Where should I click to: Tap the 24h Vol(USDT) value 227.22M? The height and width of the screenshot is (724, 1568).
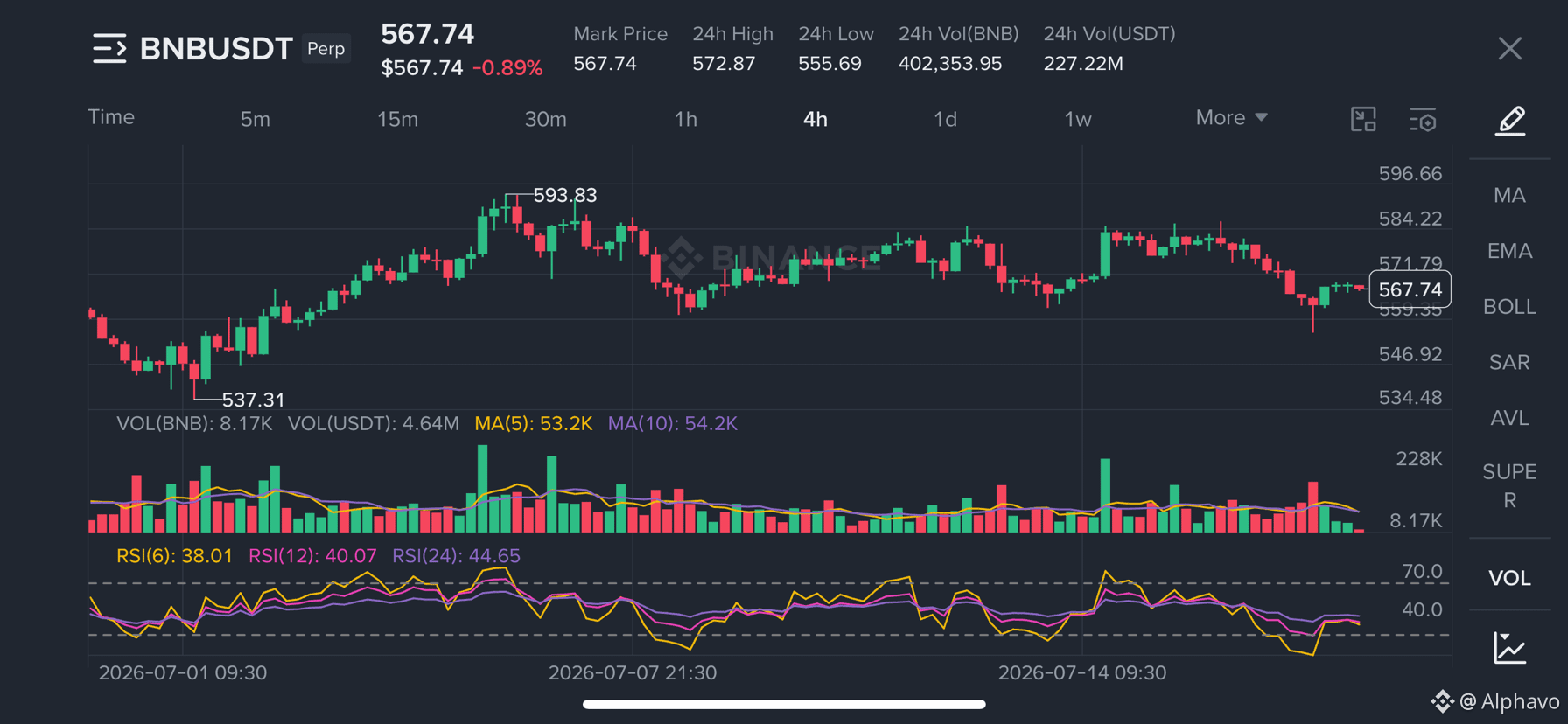click(1083, 64)
